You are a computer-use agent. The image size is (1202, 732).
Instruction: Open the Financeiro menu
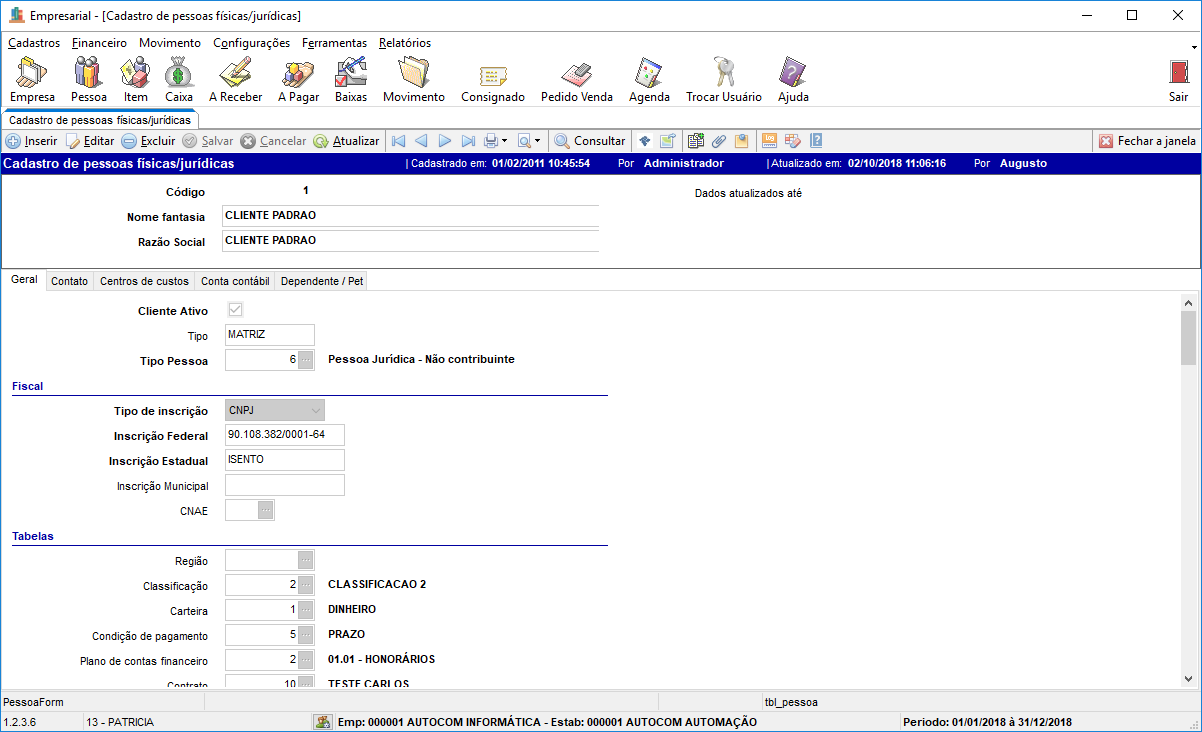pos(99,43)
